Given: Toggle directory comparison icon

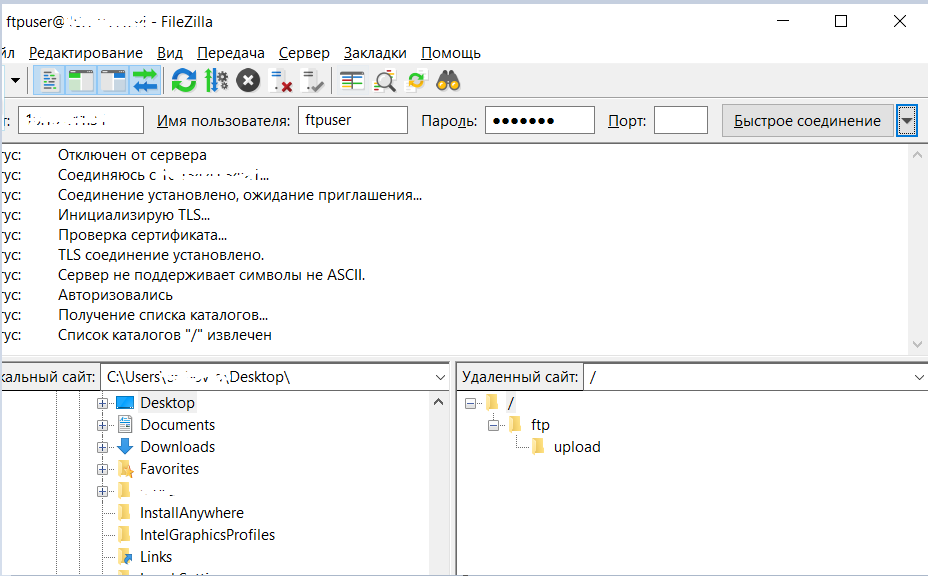Looking at the screenshot, I should [385, 80].
